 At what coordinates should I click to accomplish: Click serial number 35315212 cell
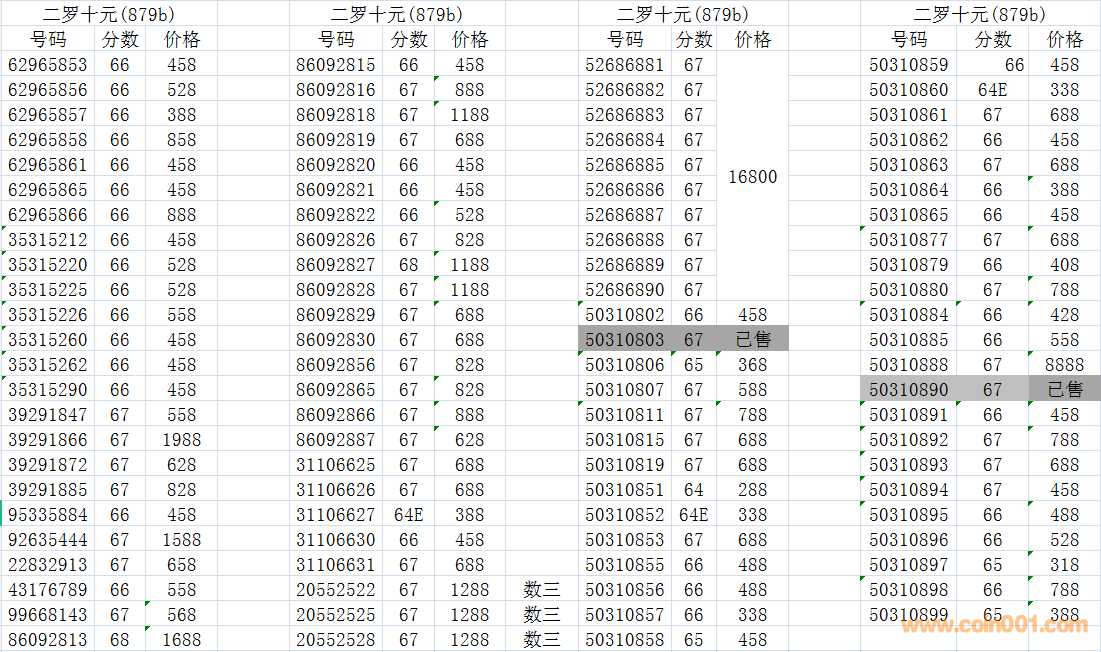pyautogui.click(x=48, y=240)
